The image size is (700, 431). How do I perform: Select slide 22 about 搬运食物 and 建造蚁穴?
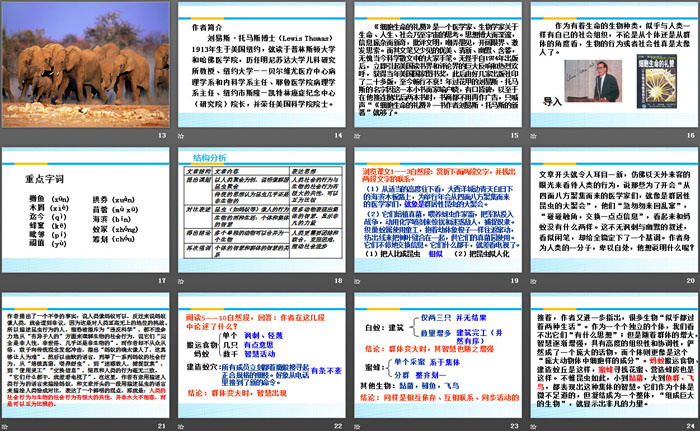point(262,356)
